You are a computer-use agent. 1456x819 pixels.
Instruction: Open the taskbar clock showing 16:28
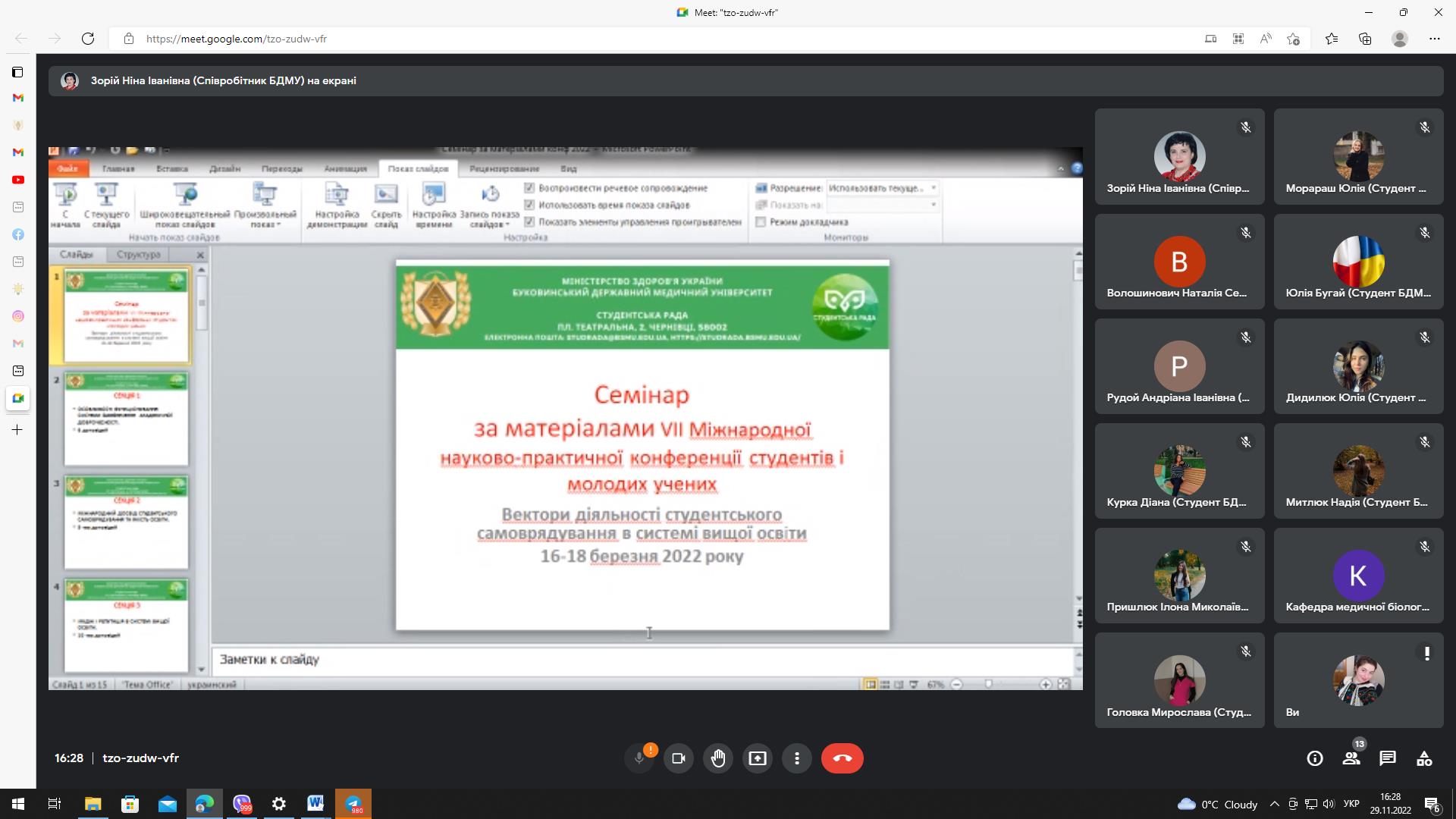point(1391,804)
